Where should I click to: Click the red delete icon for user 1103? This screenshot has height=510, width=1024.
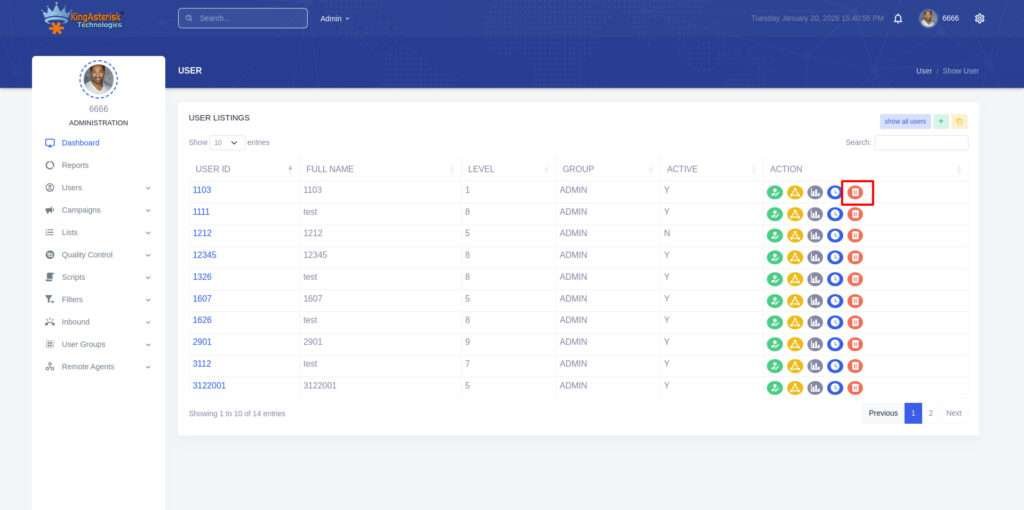point(855,192)
